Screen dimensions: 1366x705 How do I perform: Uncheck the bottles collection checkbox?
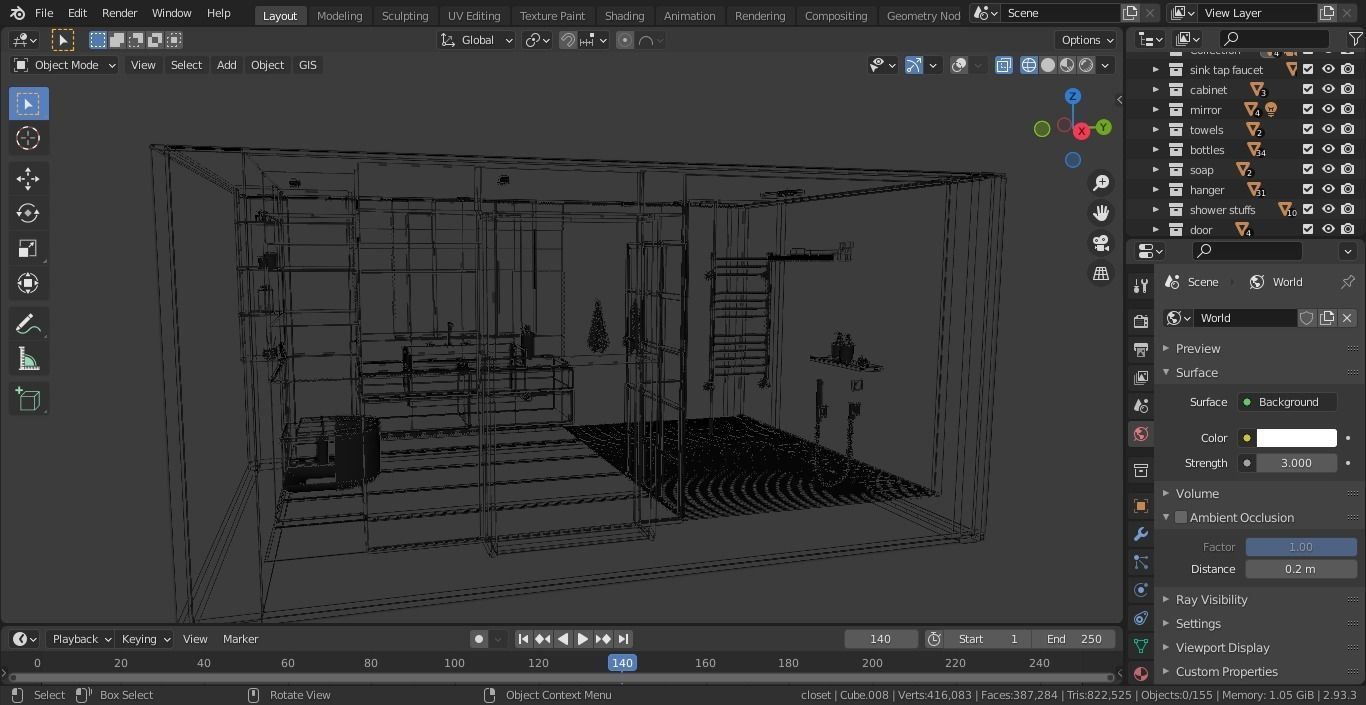pyautogui.click(x=1308, y=150)
